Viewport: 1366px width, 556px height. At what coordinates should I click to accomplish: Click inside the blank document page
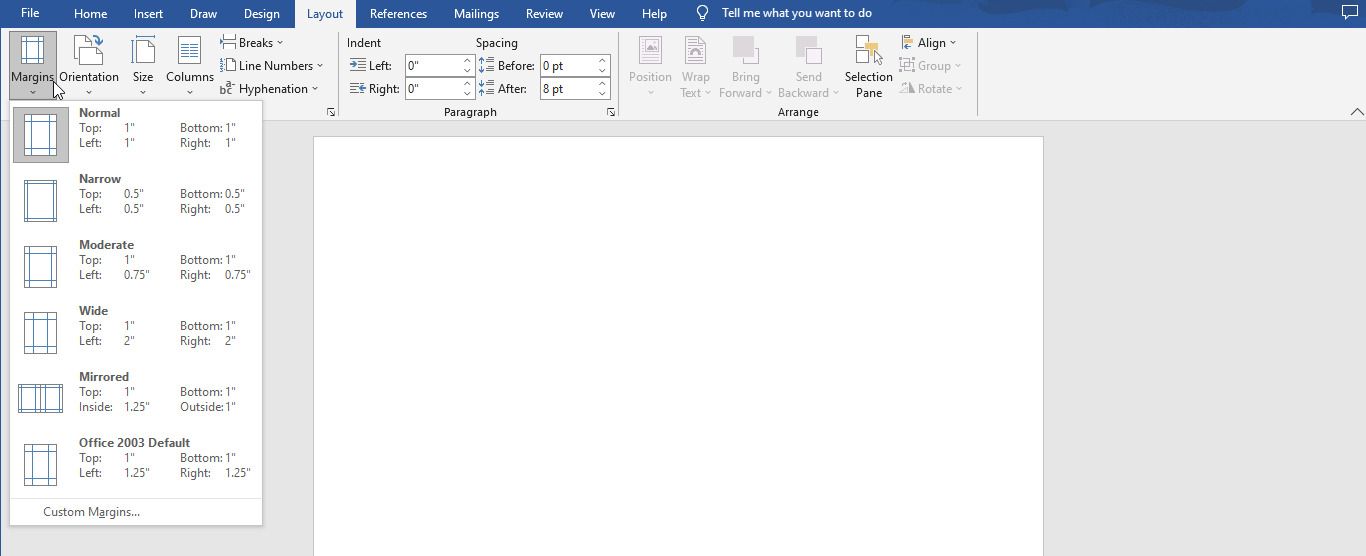point(678,346)
